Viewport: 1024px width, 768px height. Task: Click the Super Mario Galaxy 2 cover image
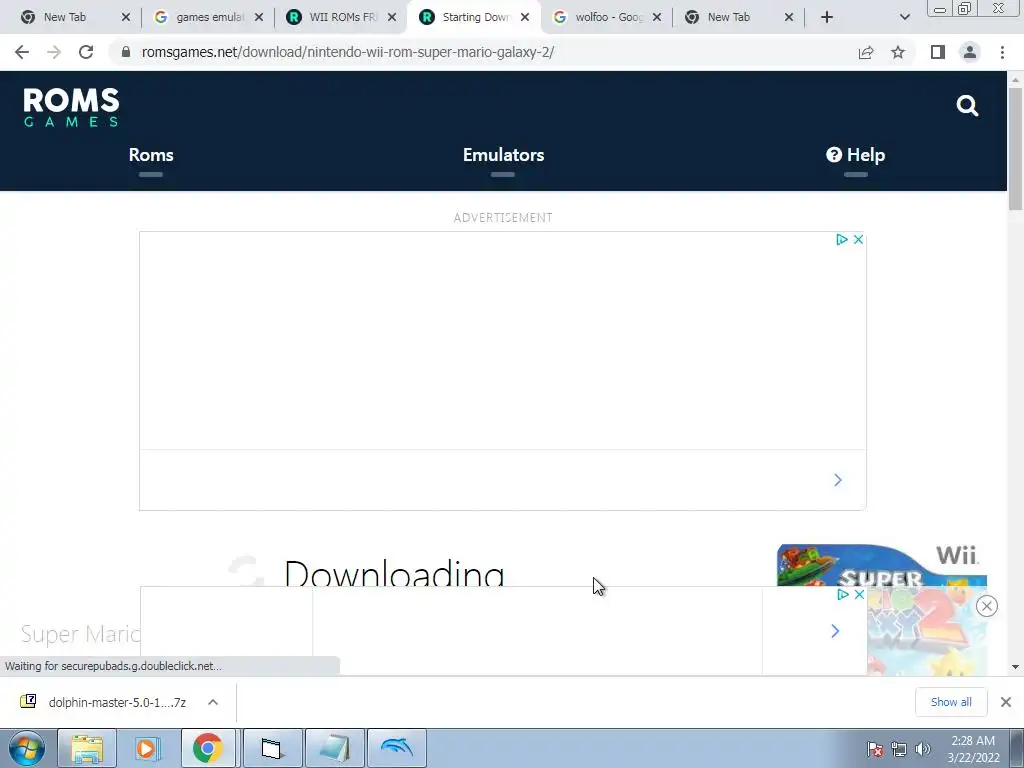pyautogui.click(x=882, y=610)
